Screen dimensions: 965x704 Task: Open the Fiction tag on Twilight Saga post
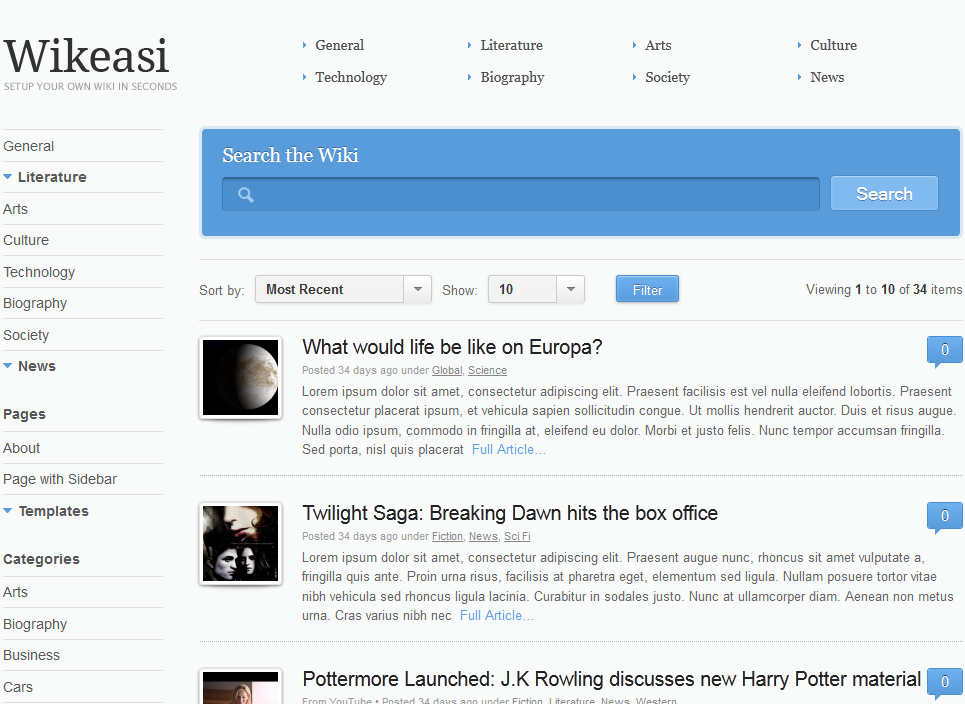(447, 537)
